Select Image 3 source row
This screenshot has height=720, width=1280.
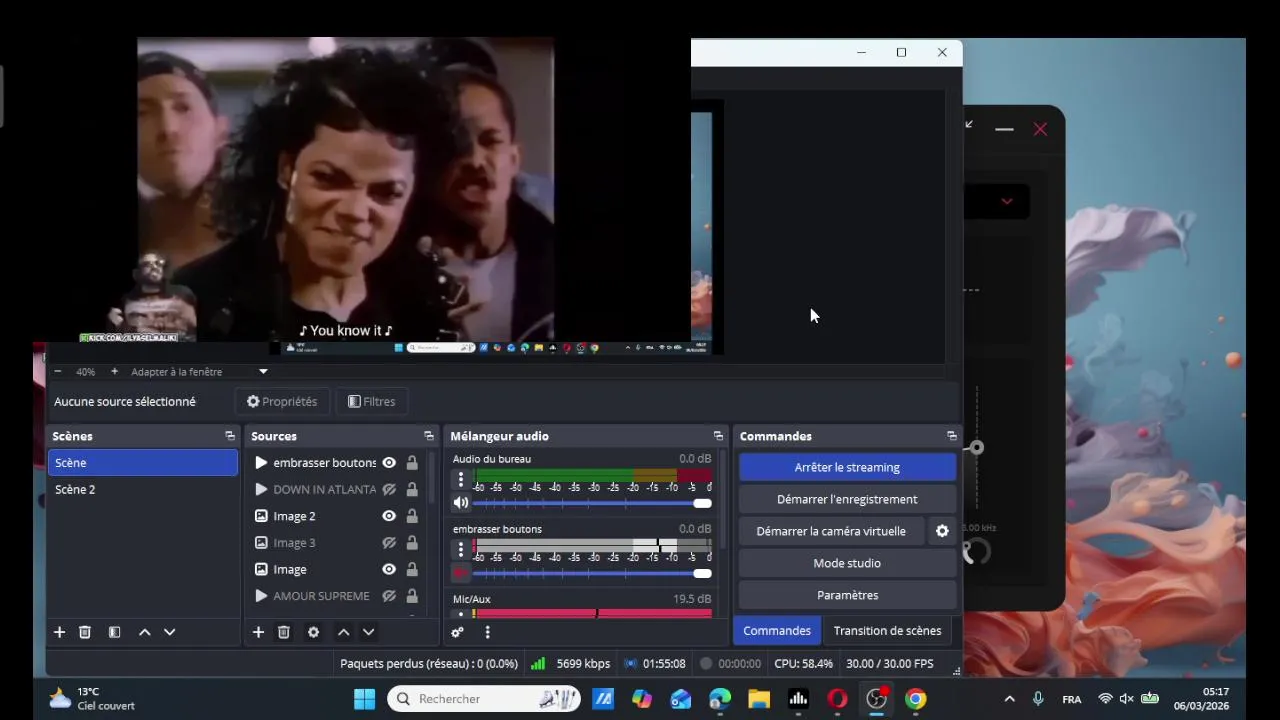[337, 543]
